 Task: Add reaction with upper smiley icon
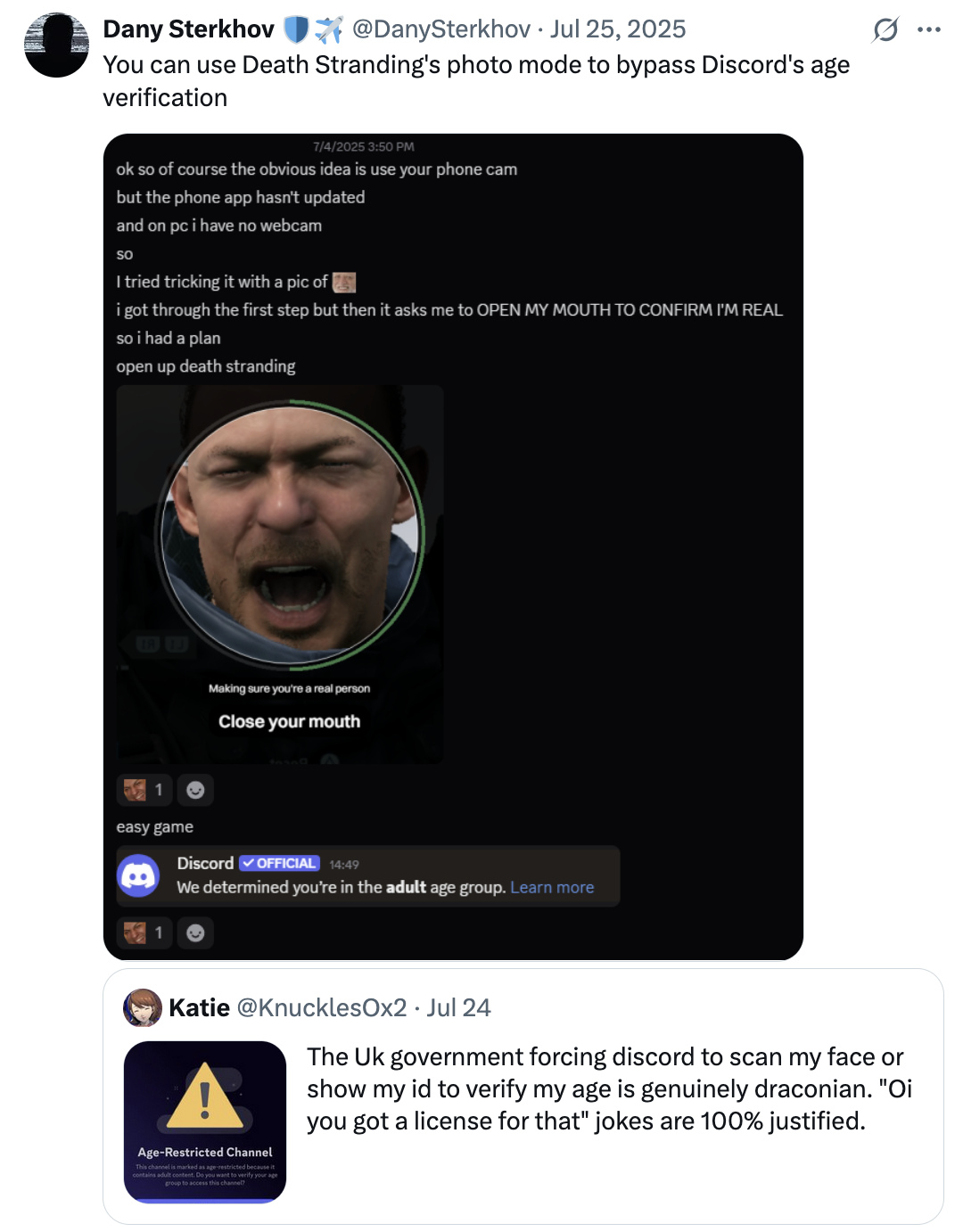click(195, 790)
